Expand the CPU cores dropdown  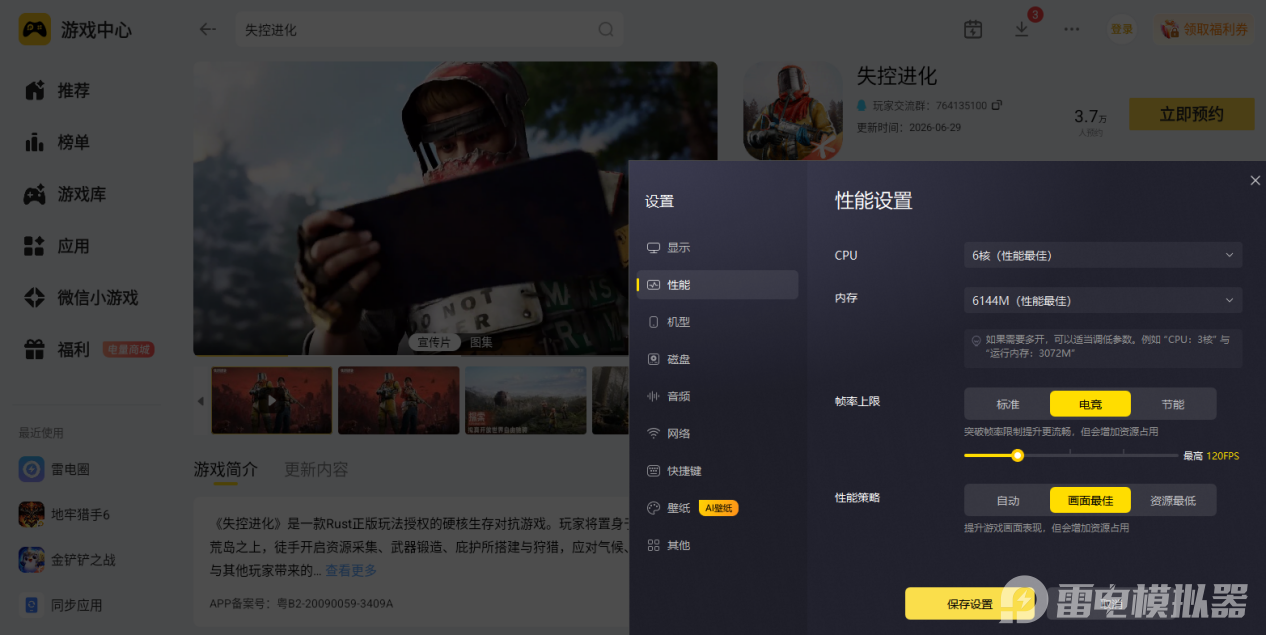tap(1103, 255)
